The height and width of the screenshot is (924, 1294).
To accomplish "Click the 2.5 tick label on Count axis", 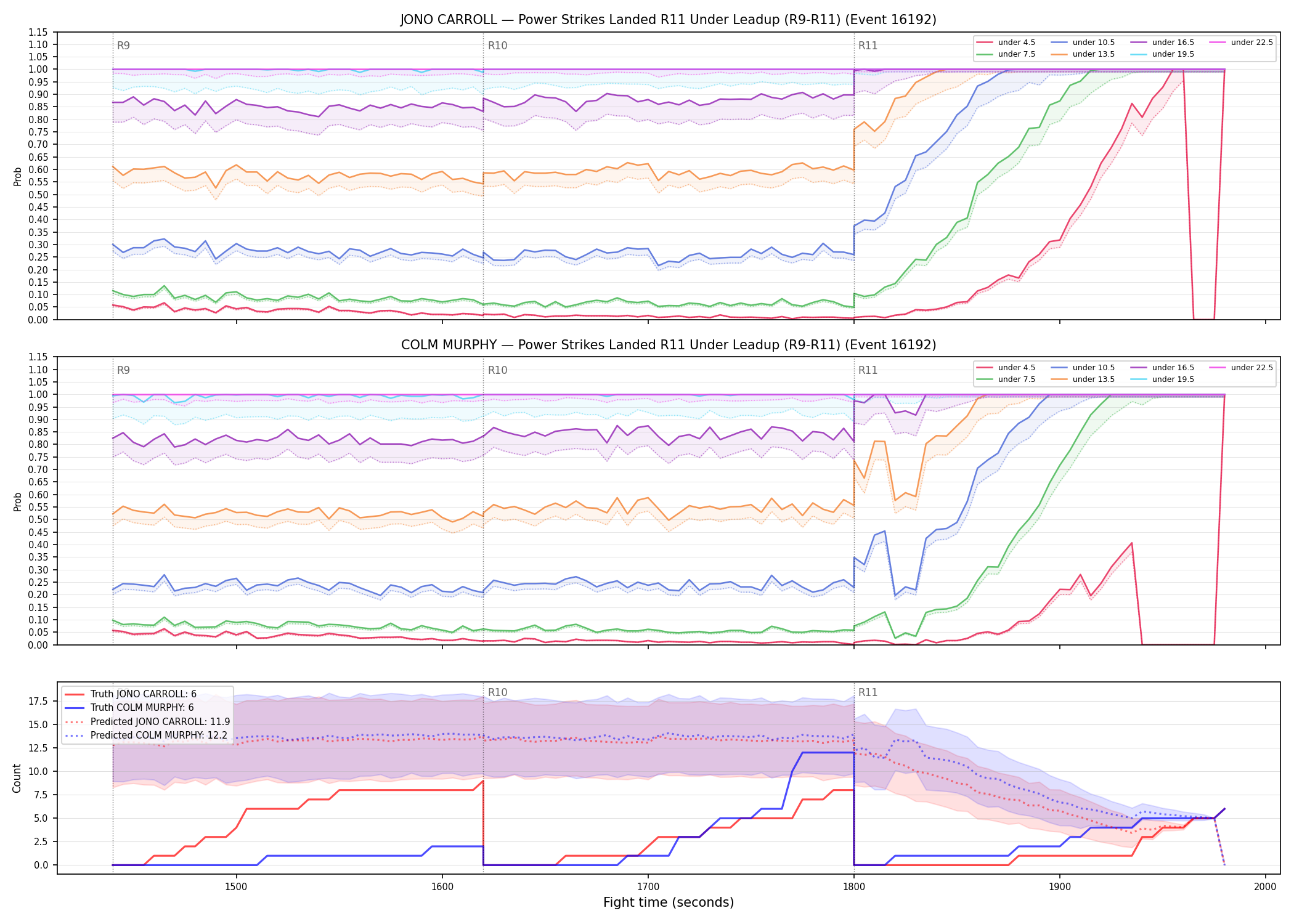I will (41, 841).
